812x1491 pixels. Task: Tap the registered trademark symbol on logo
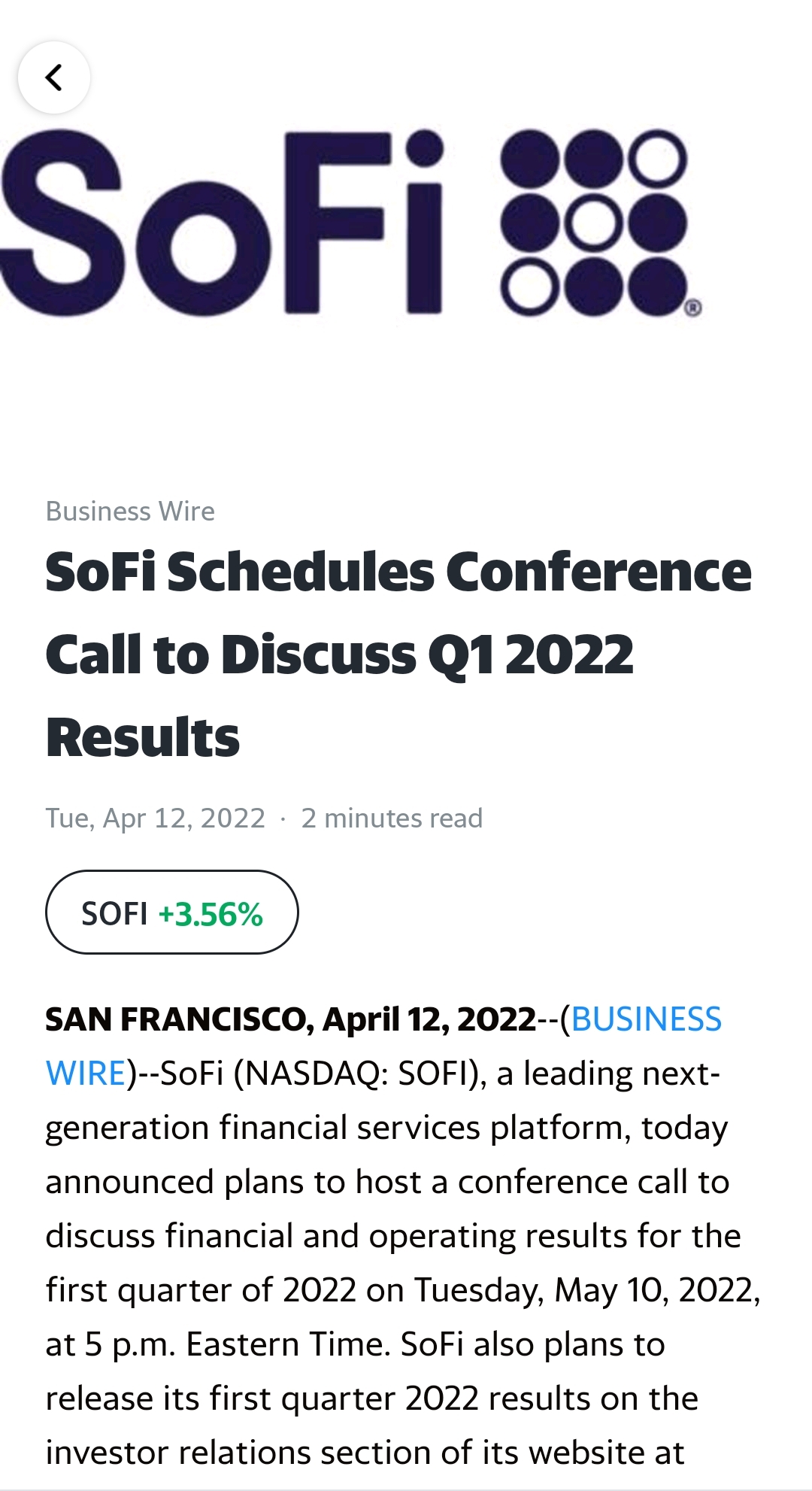tap(693, 308)
